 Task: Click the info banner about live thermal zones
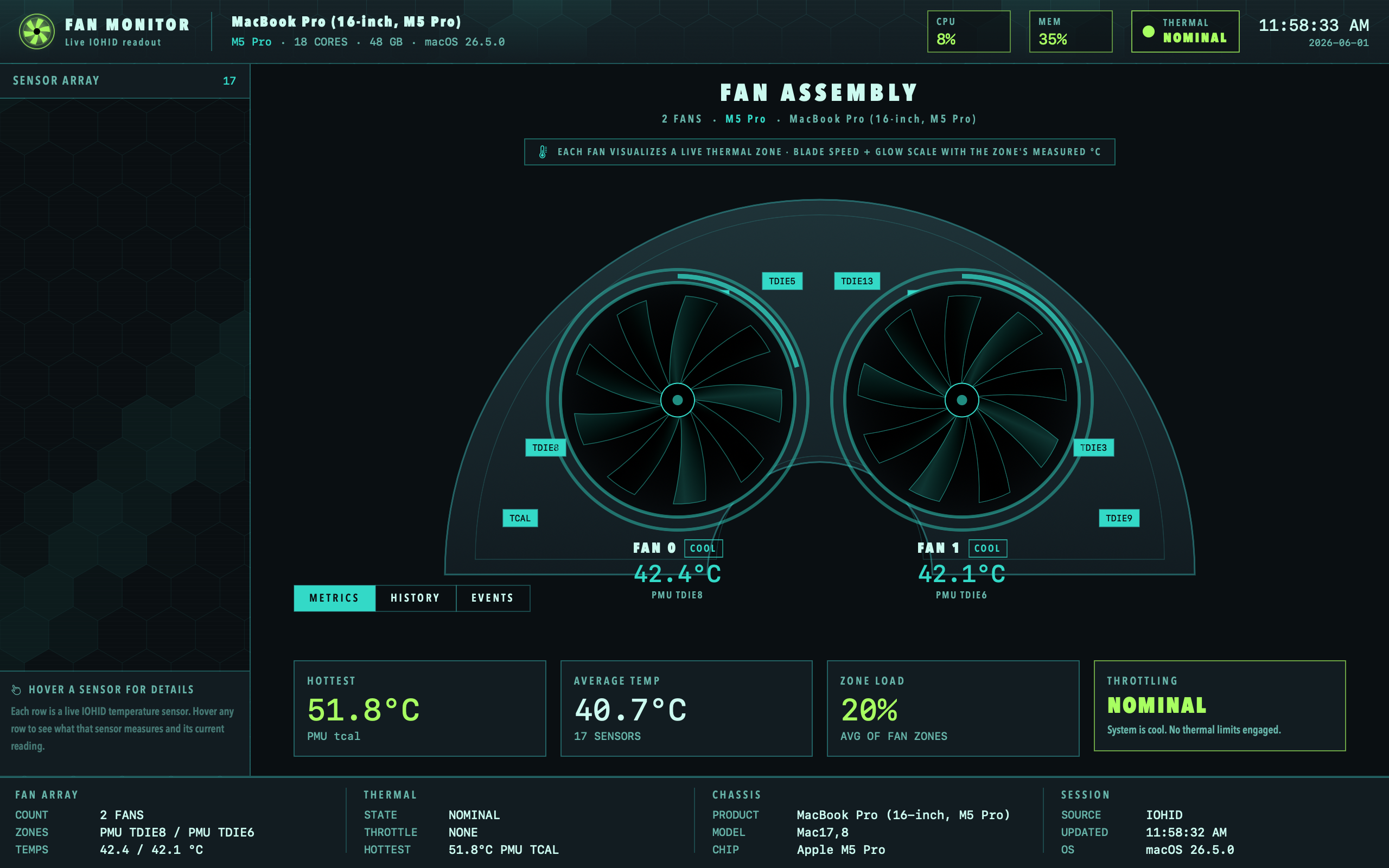820,152
